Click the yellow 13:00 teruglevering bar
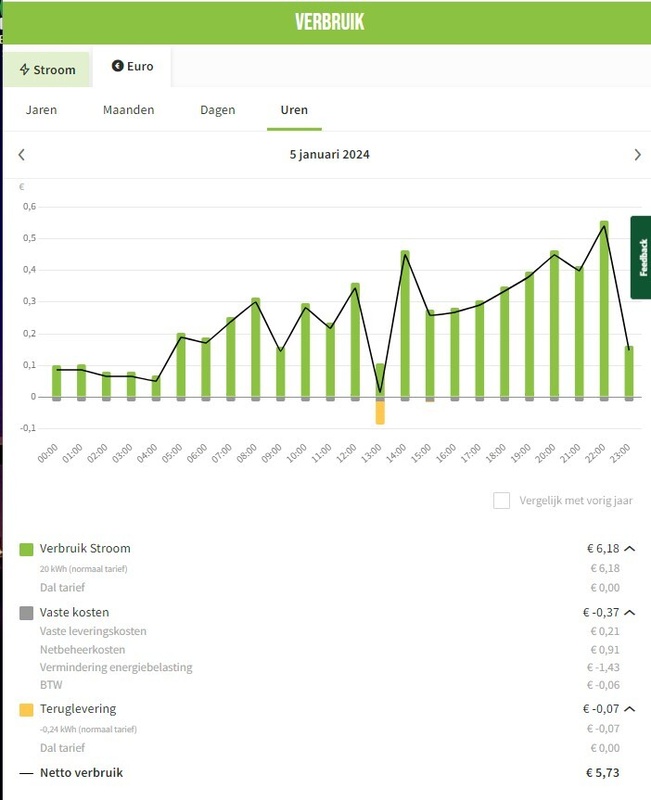651x800 pixels. point(380,412)
